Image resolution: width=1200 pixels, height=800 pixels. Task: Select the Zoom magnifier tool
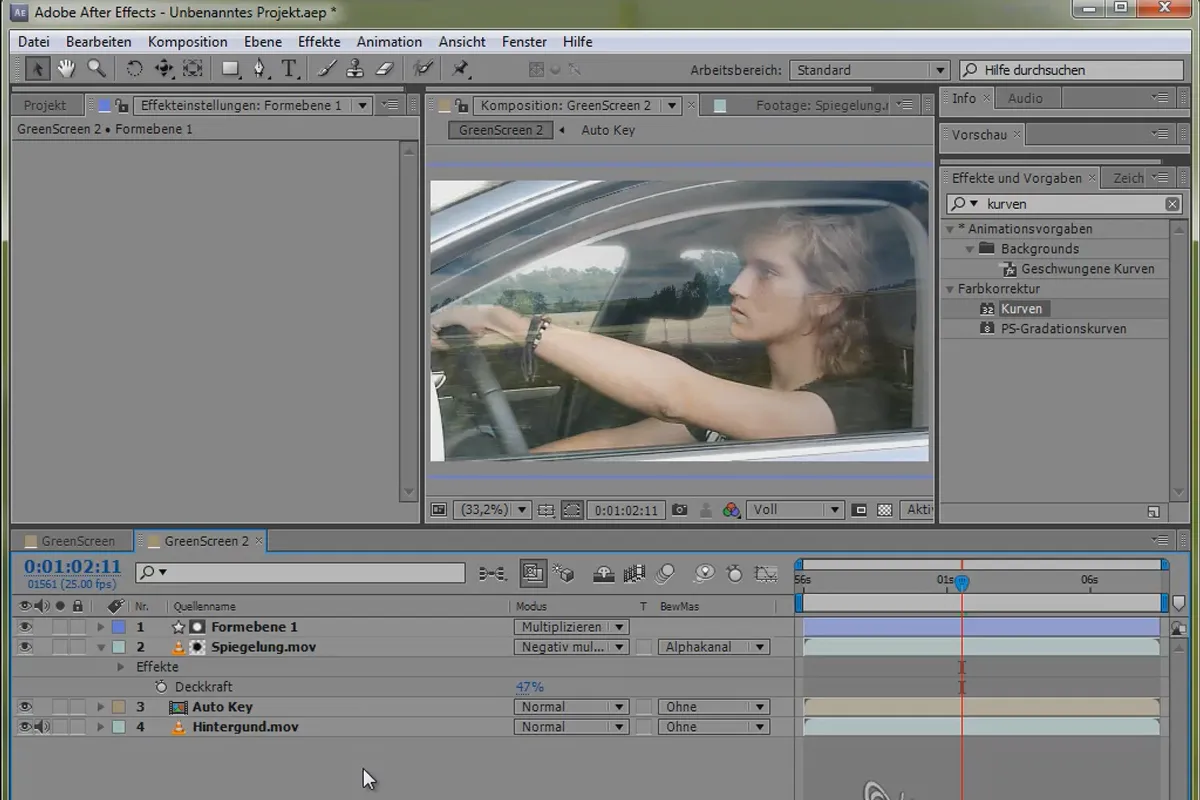point(96,68)
